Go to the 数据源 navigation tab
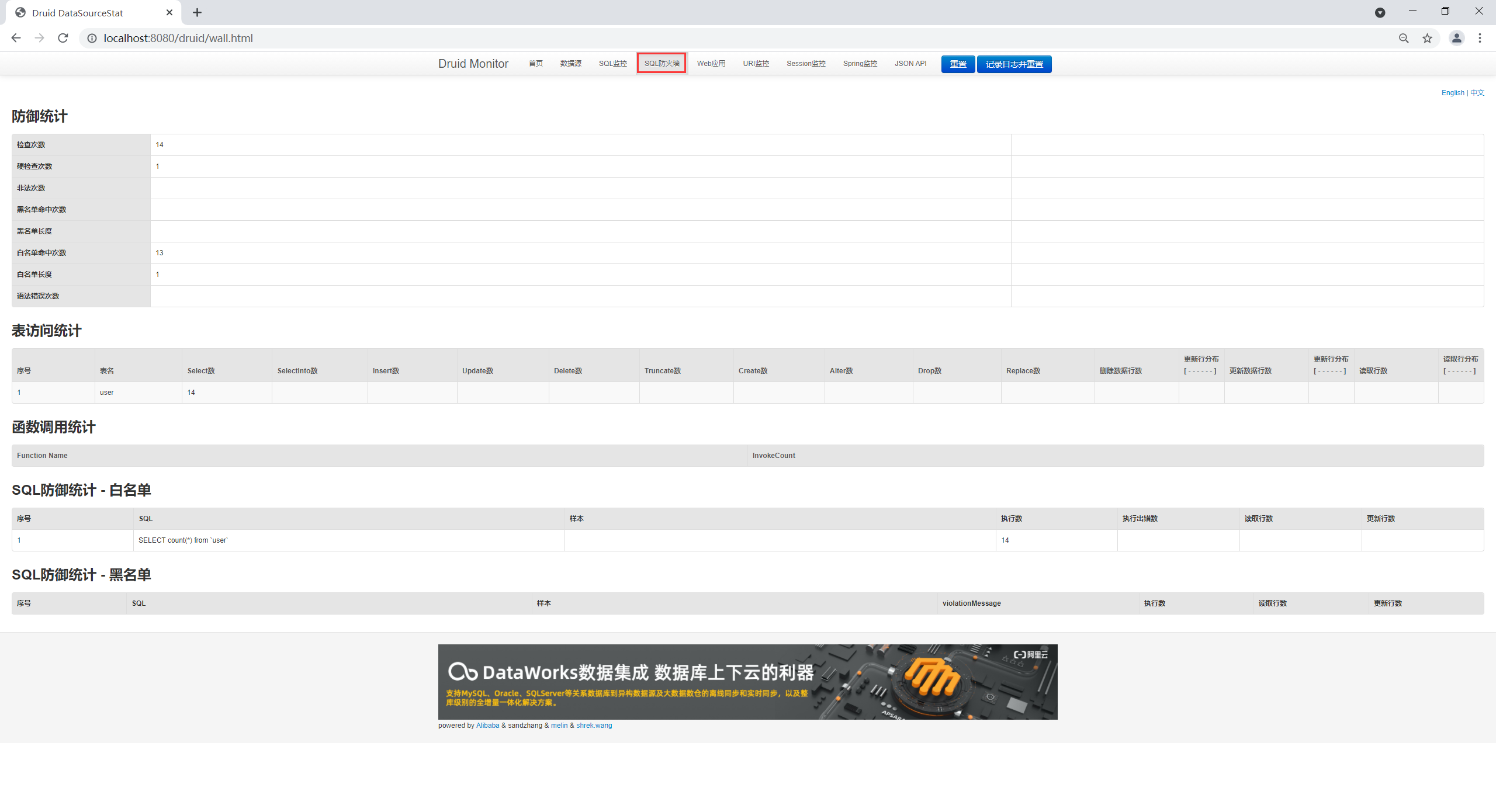Screen dimensions: 1496x812 pyautogui.click(x=570, y=63)
